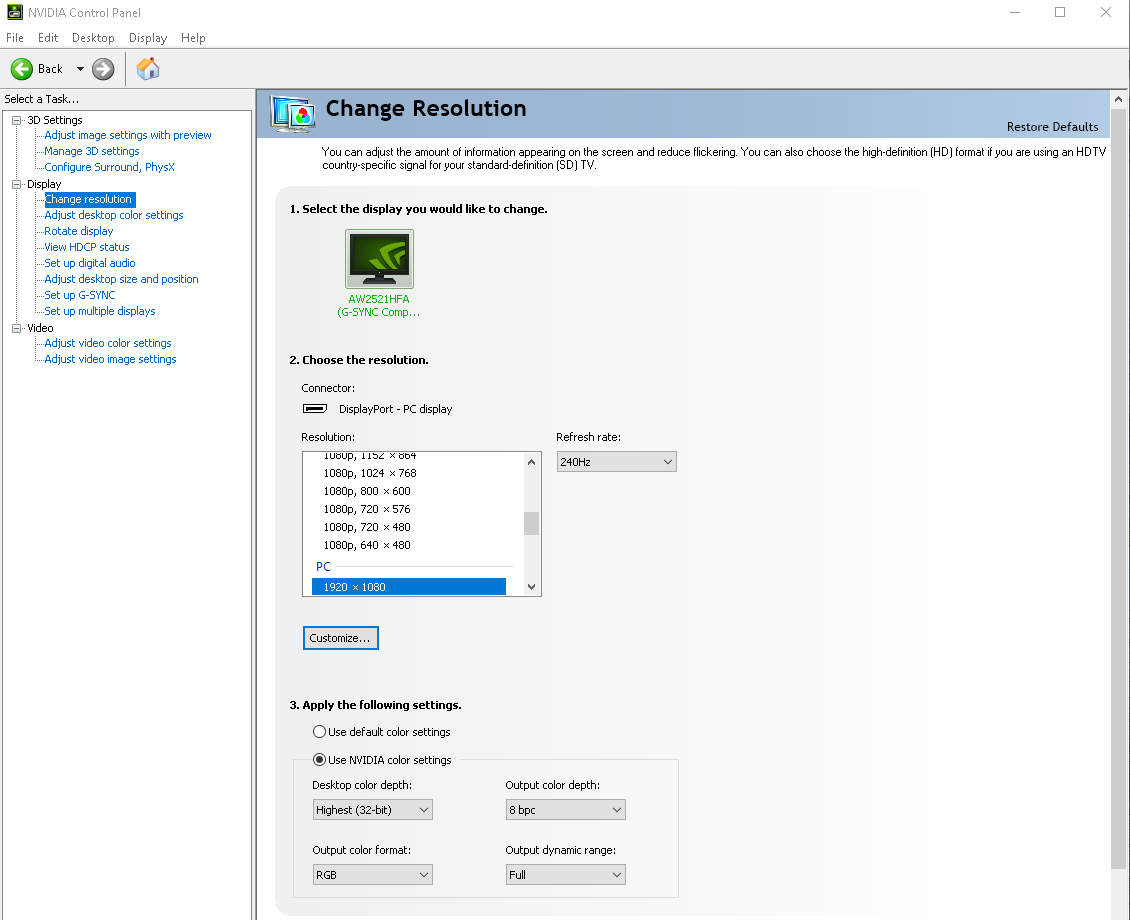Click Restore Defaults link
Screen dimensions: 1130x920
(x=1052, y=127)
